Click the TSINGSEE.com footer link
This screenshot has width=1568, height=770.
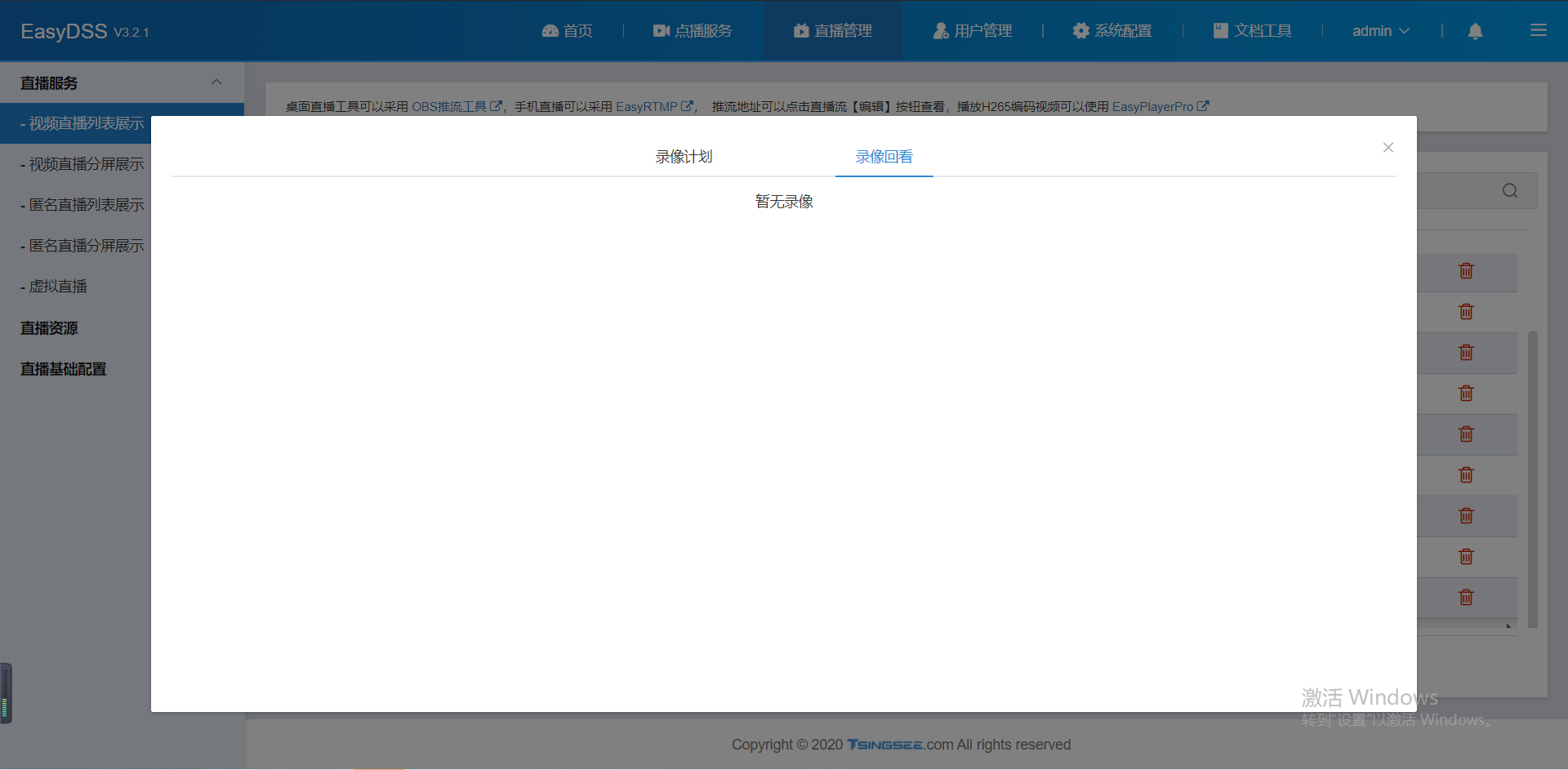click(x=900, y=745)
